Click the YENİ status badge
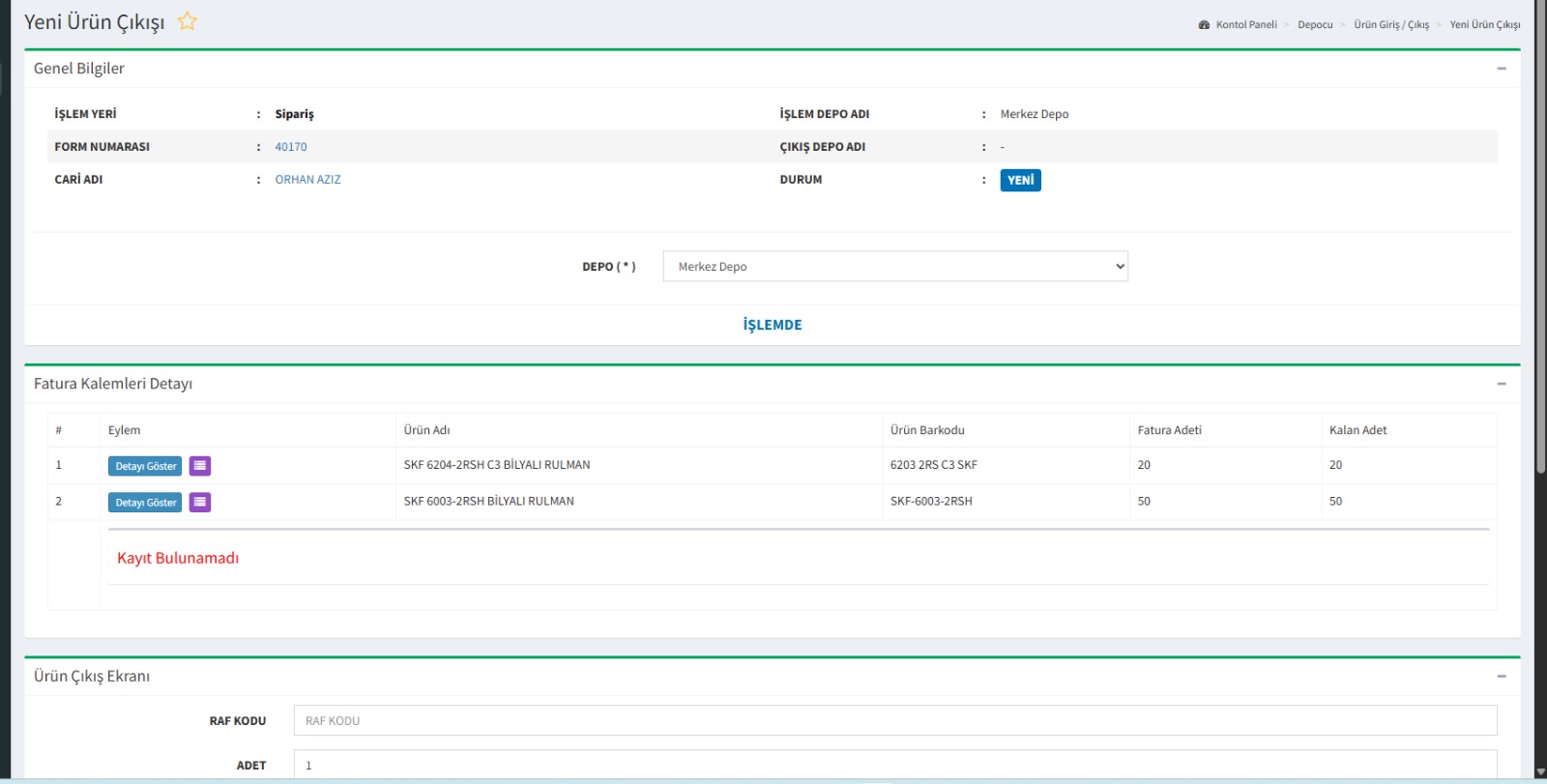Screen dimensions: 1547x784 pyautogui.click(x=1020, y=181)
